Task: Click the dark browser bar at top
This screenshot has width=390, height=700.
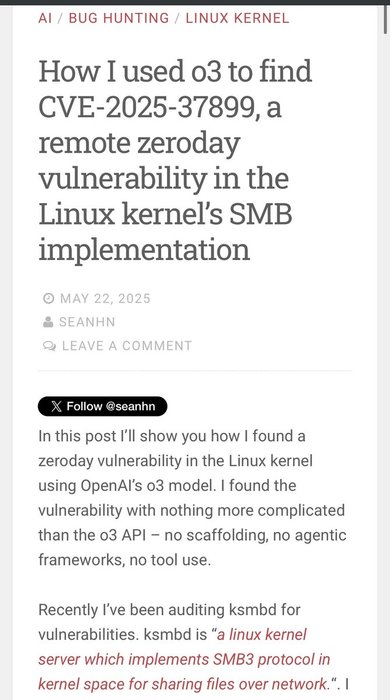Action: [x=195, y=2]
